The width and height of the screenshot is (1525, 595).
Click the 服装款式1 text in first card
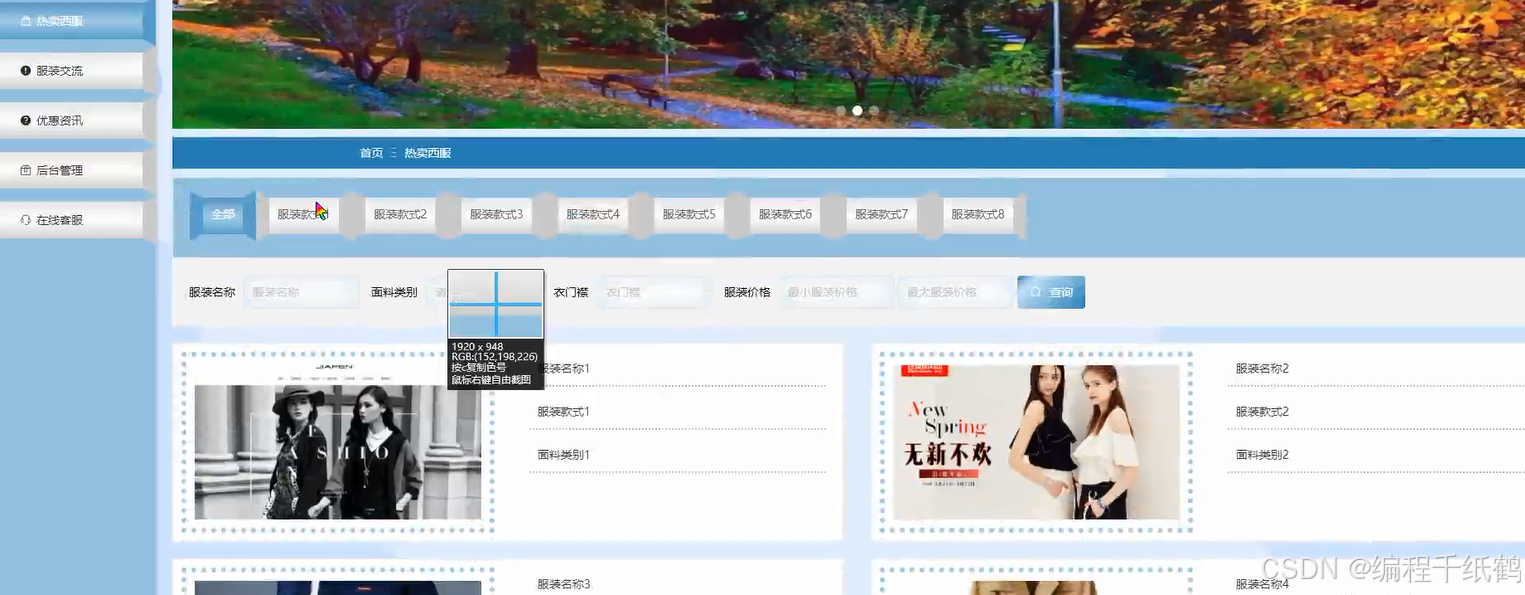click(x=563, y=411)
